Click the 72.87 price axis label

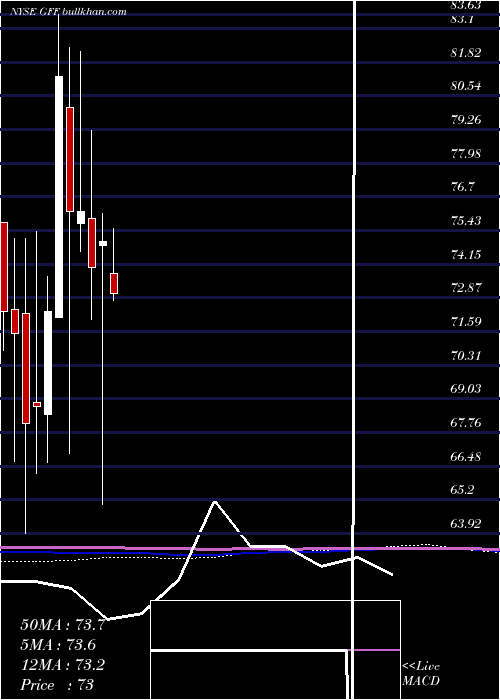click(466, 288)
